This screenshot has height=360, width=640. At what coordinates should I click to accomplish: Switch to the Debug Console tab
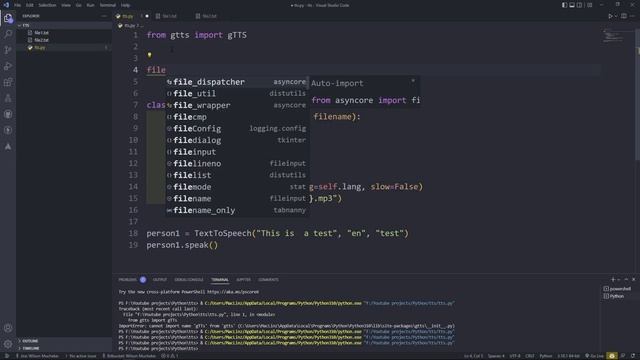tap(189, 280)
